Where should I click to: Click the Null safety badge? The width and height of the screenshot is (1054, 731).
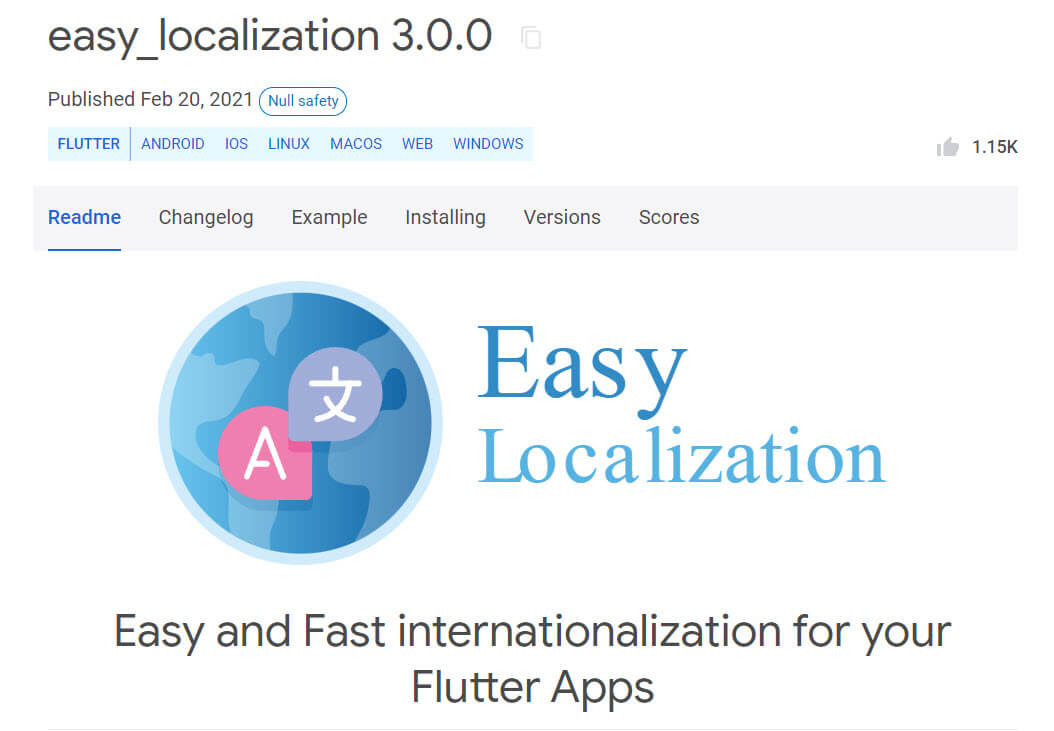(303, 101)
